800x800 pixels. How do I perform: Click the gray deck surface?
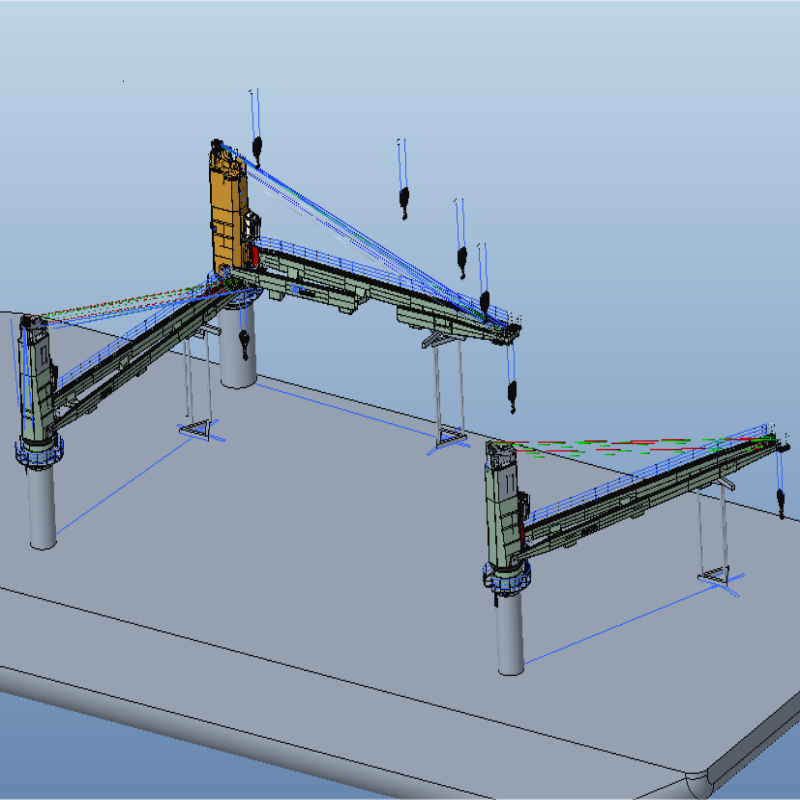330,560
